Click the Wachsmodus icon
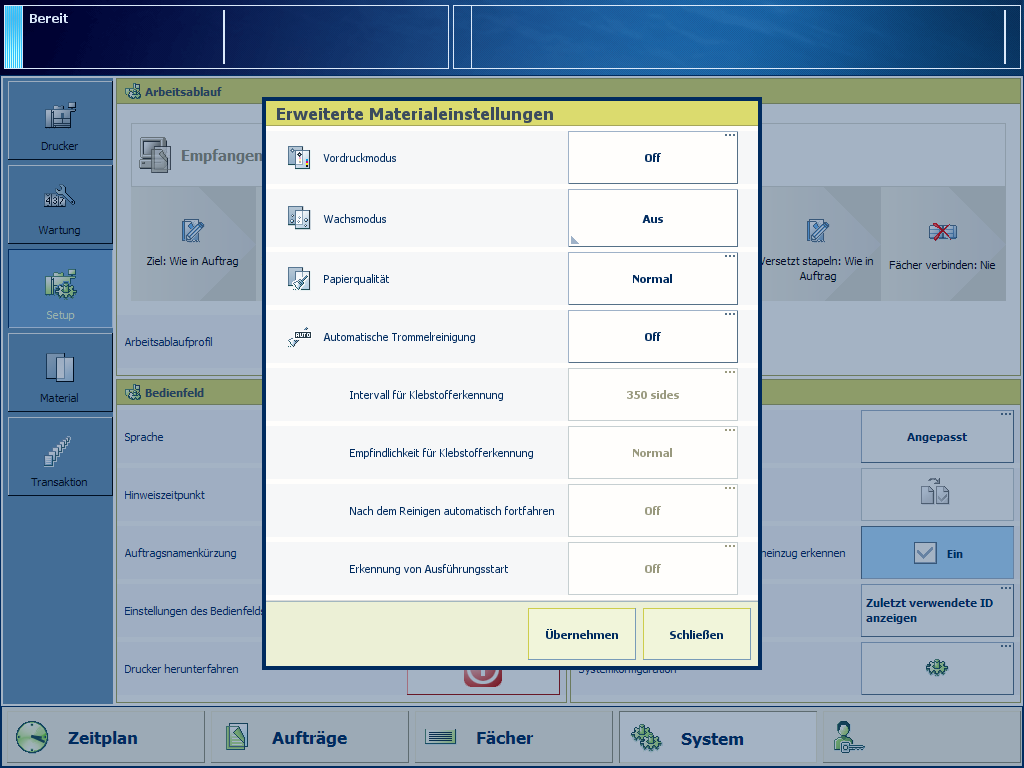 (x=299, y=219)
